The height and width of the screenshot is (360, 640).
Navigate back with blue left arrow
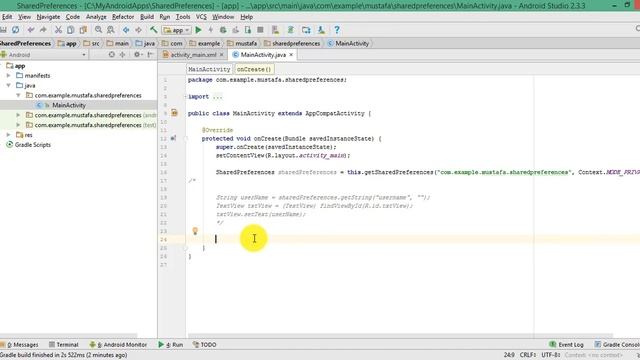tap(126, 30)
